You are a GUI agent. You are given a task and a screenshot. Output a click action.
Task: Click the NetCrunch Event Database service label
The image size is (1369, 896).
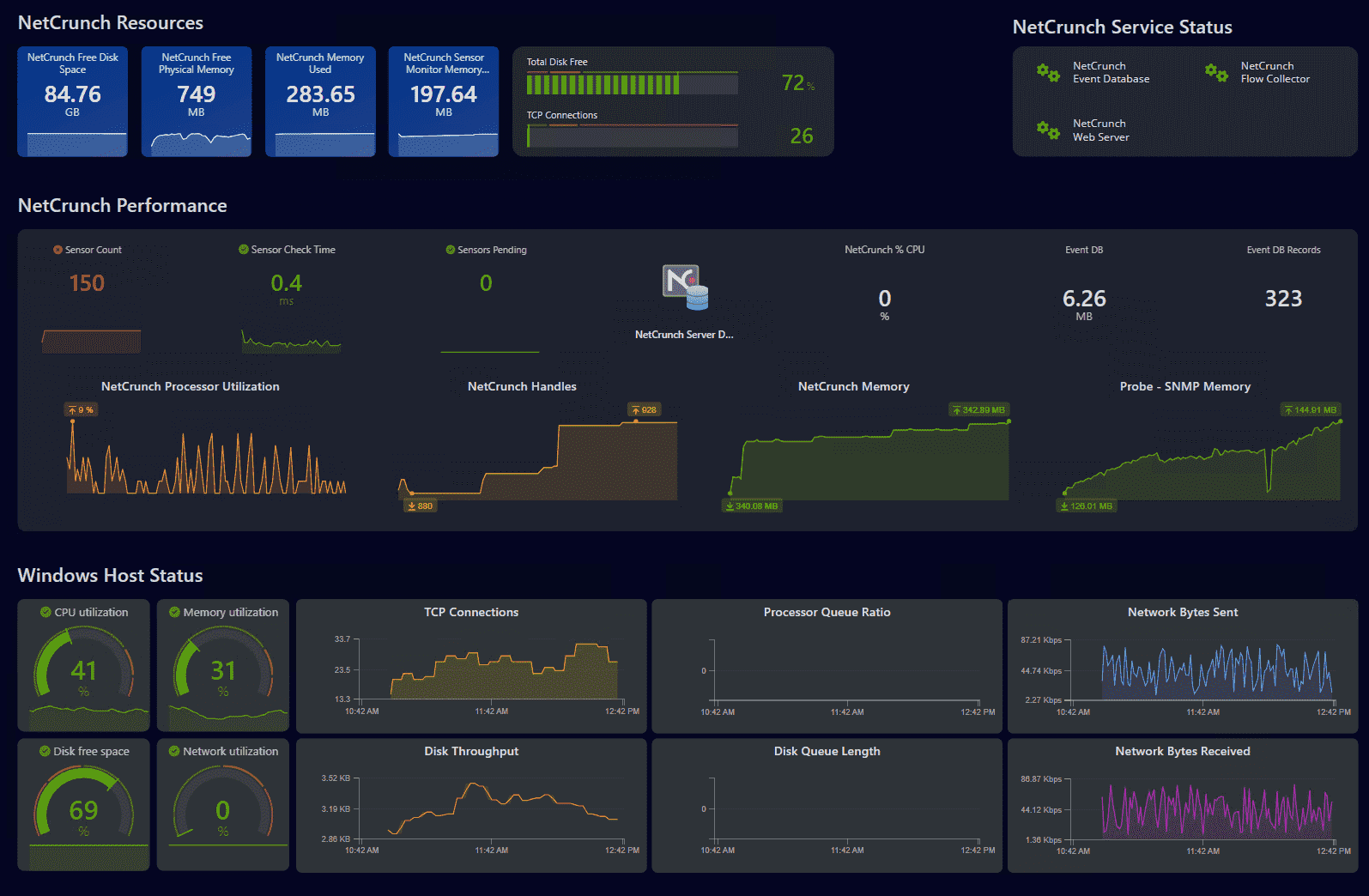(1111, 72)
